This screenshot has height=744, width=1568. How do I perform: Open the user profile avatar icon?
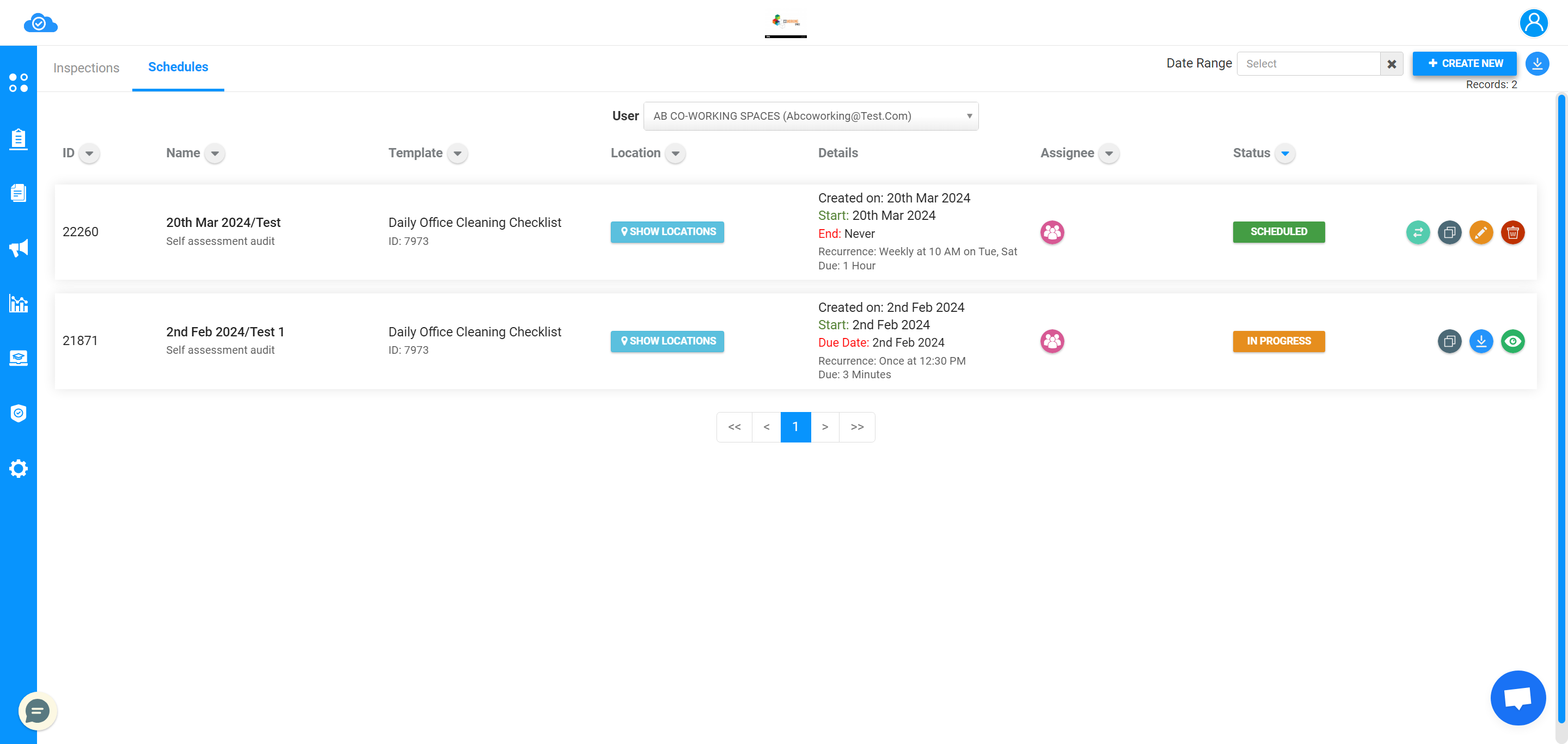pyautogui.click(x=1533, y=23)
